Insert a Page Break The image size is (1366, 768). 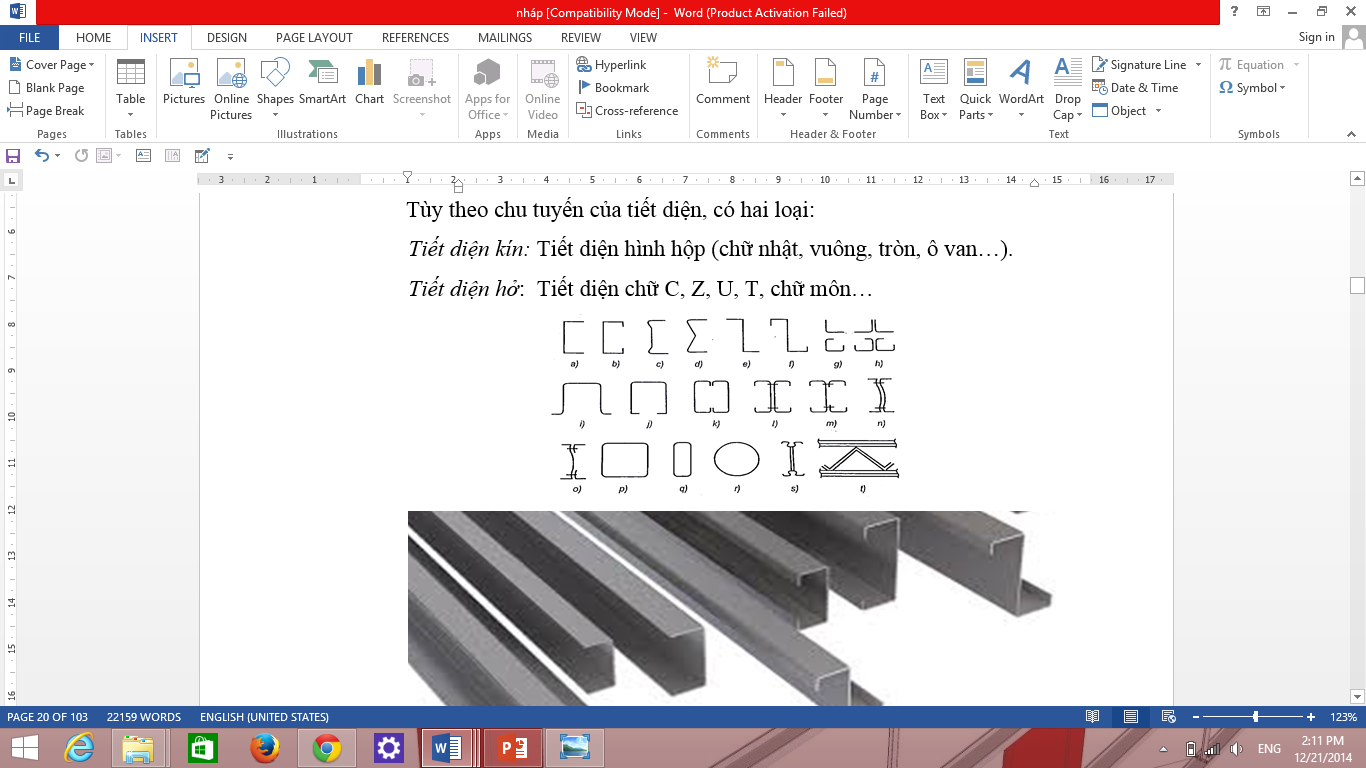(x=46, y=111)
